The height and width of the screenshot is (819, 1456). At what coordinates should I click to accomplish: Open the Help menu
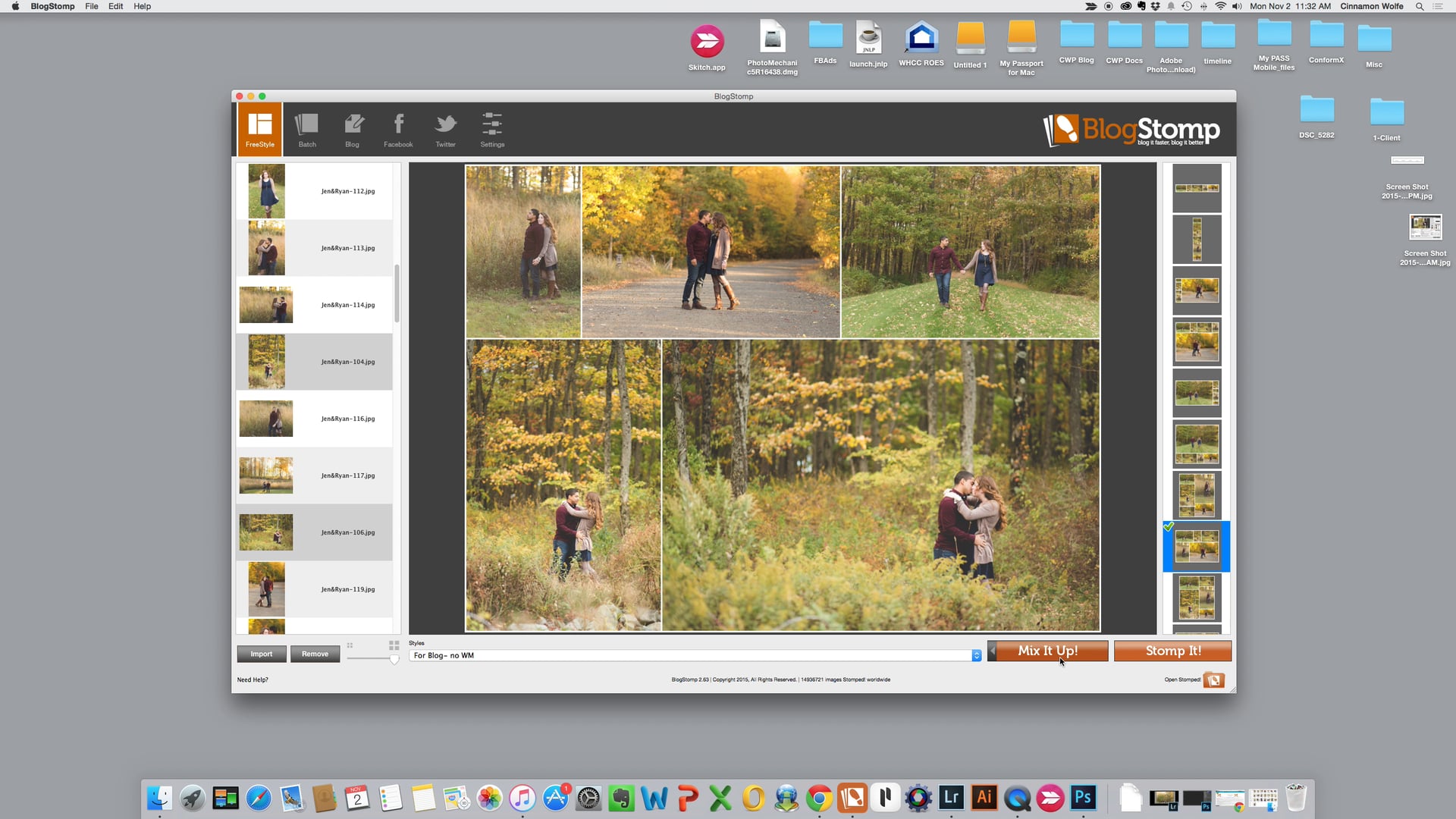142,6
